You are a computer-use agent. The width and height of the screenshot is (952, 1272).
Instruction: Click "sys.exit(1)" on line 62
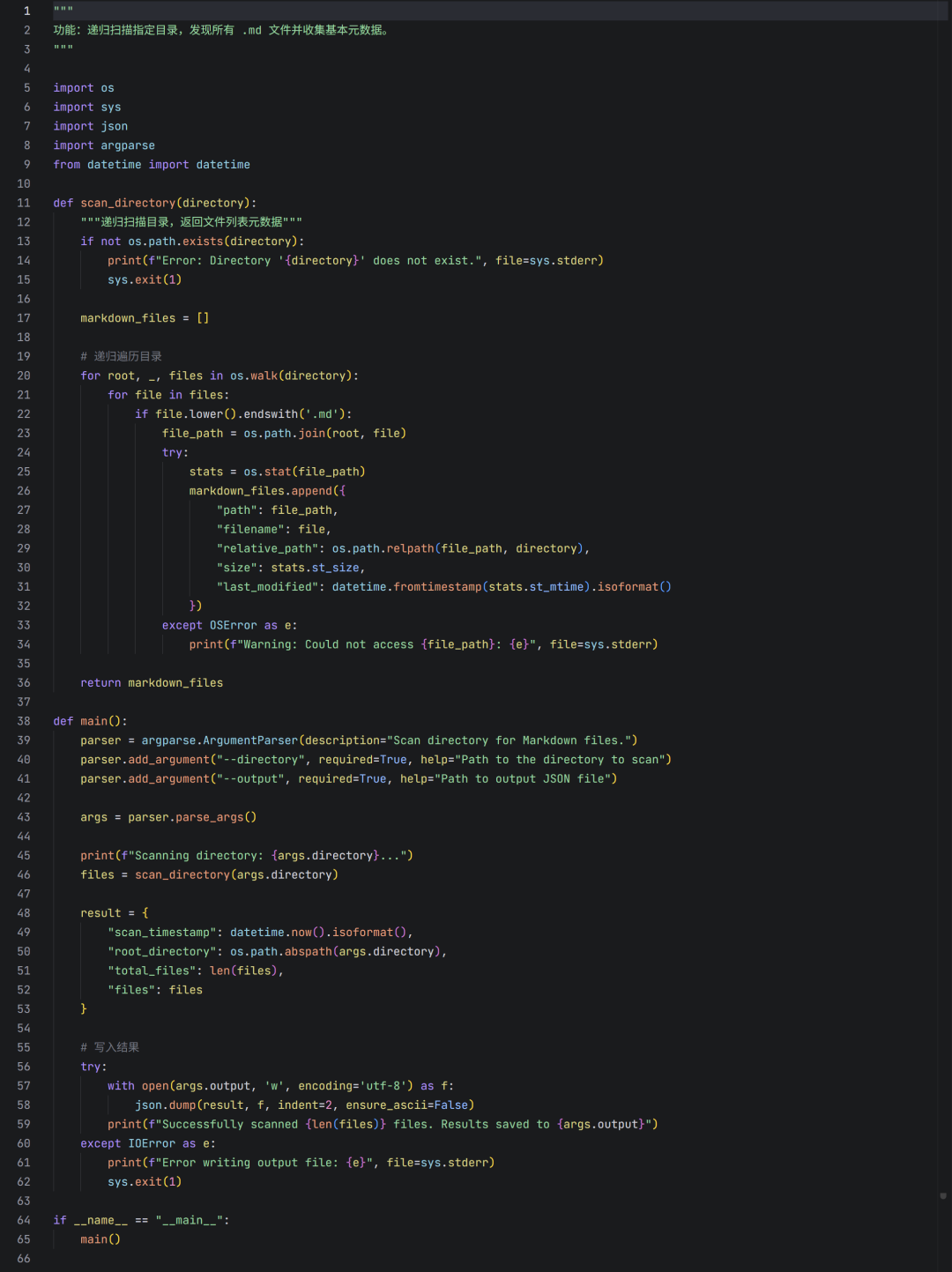[x=145, y=1183]
